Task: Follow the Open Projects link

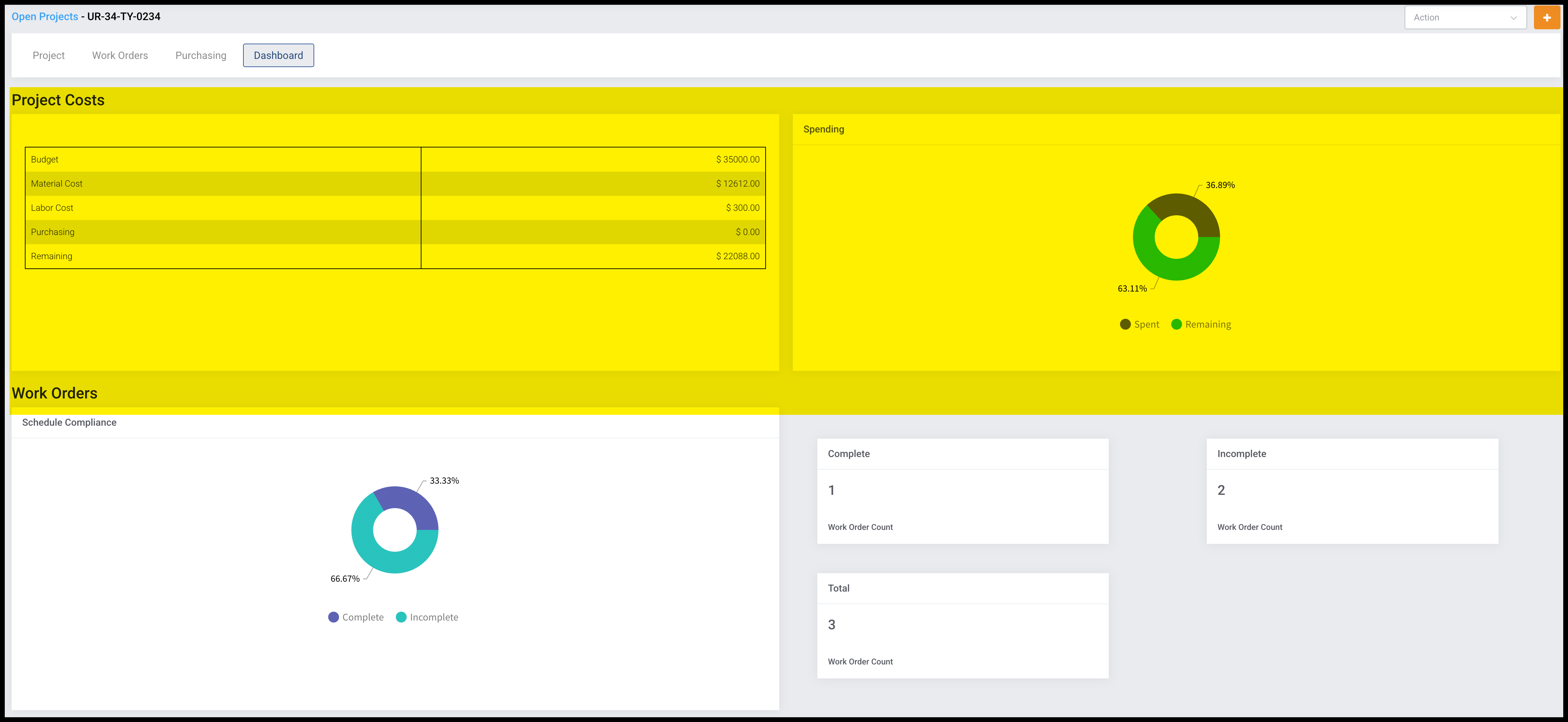Action: pos(45,16)
